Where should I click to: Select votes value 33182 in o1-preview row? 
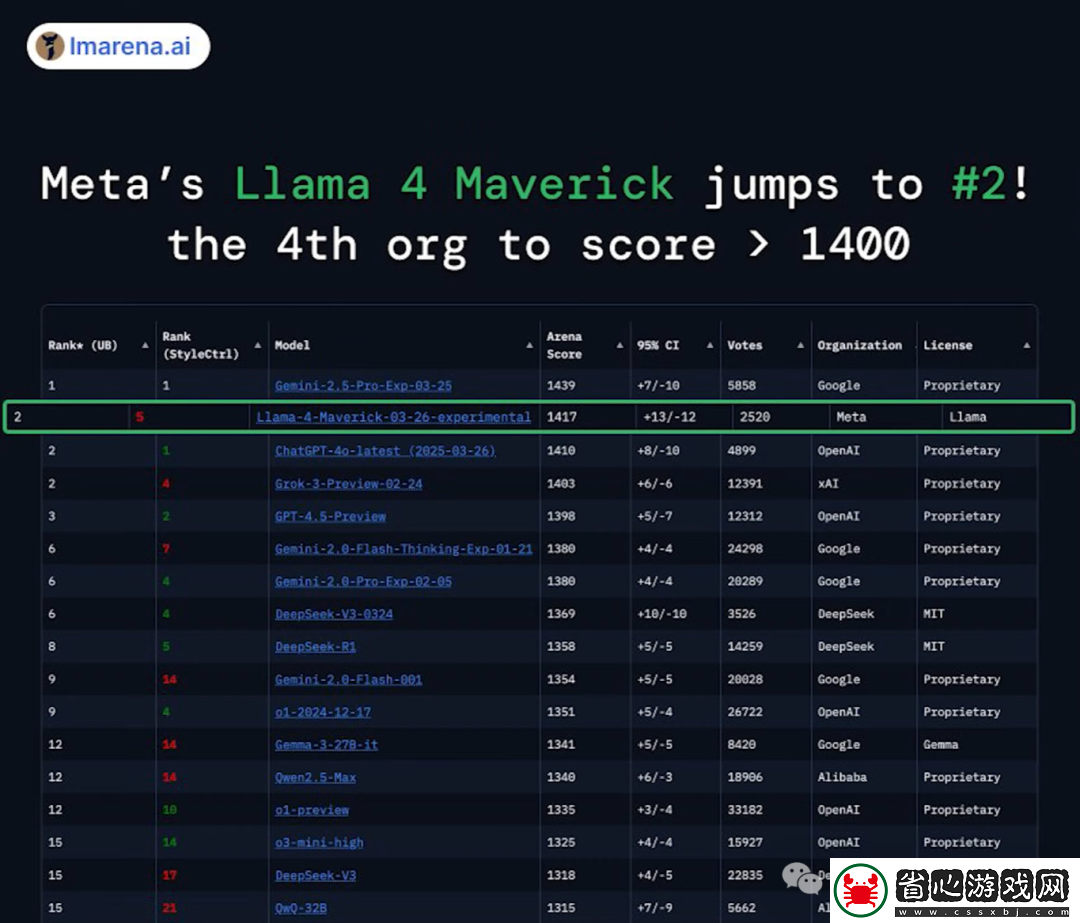click(745, 810)
